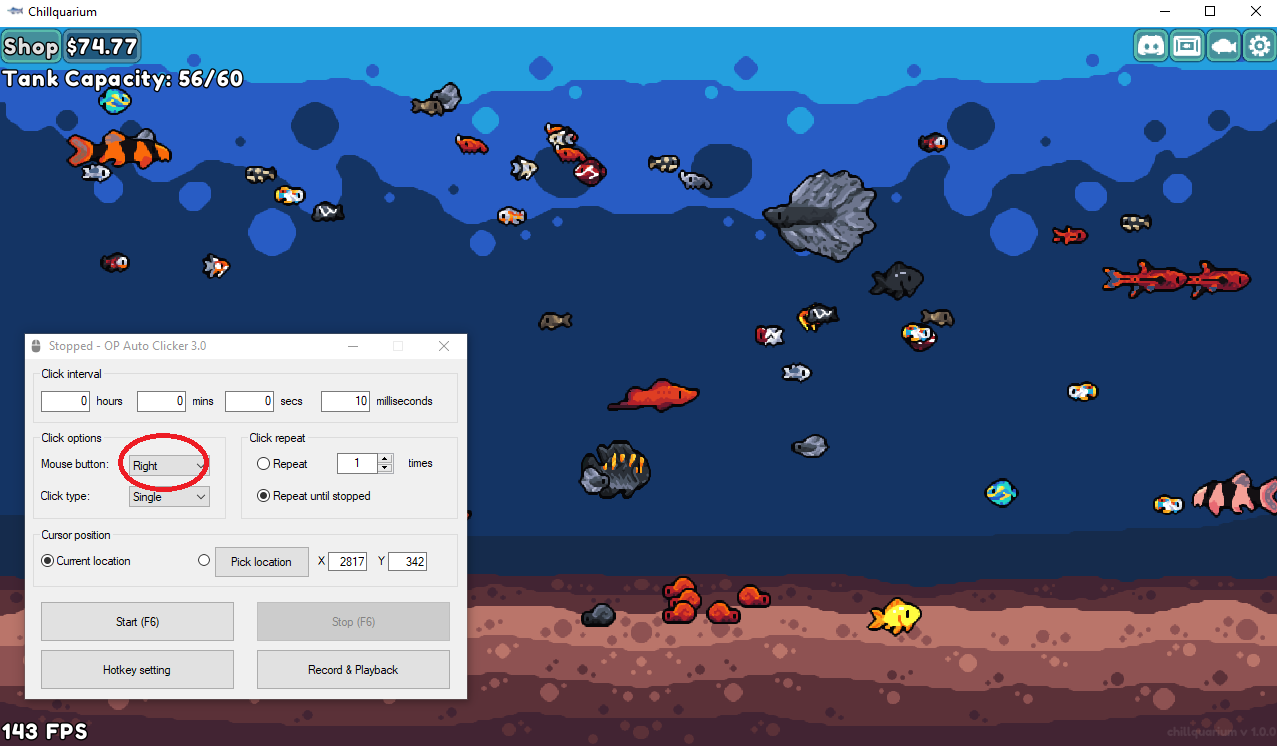The height and width of the screenshot is (746, 1277).
Task: Click the $74.77 money counter
Action: coord(102,46)
